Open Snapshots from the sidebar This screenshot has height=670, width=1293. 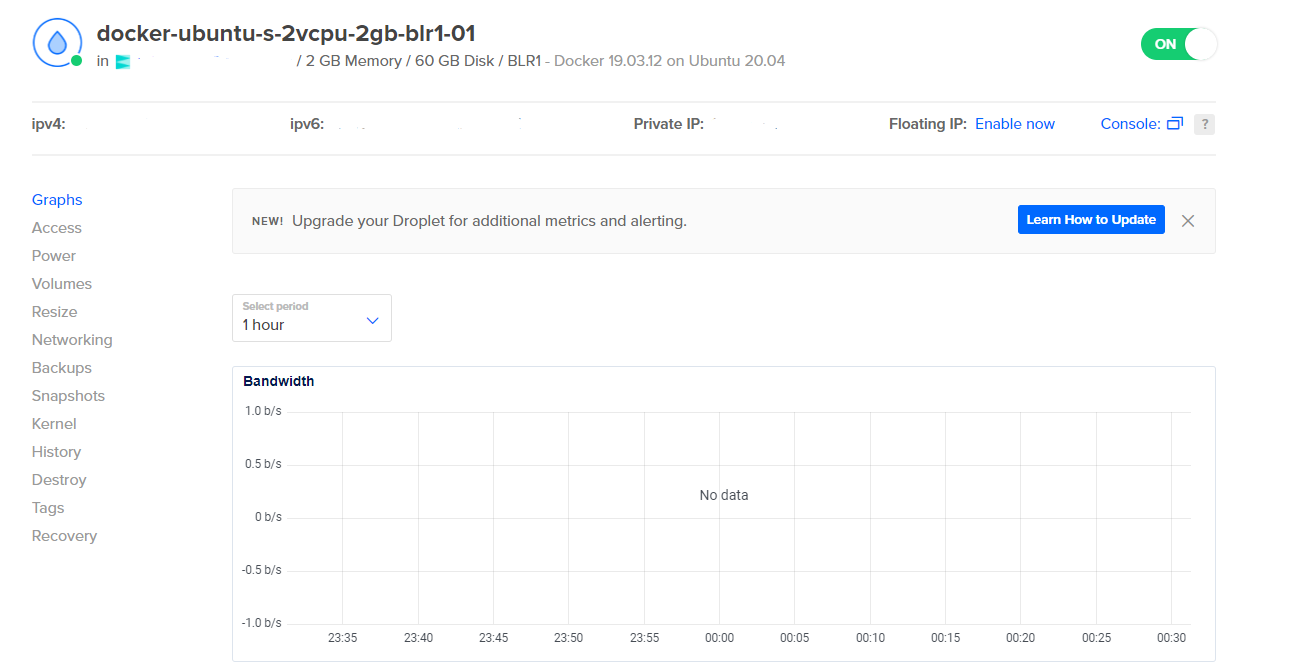point(68,396)
